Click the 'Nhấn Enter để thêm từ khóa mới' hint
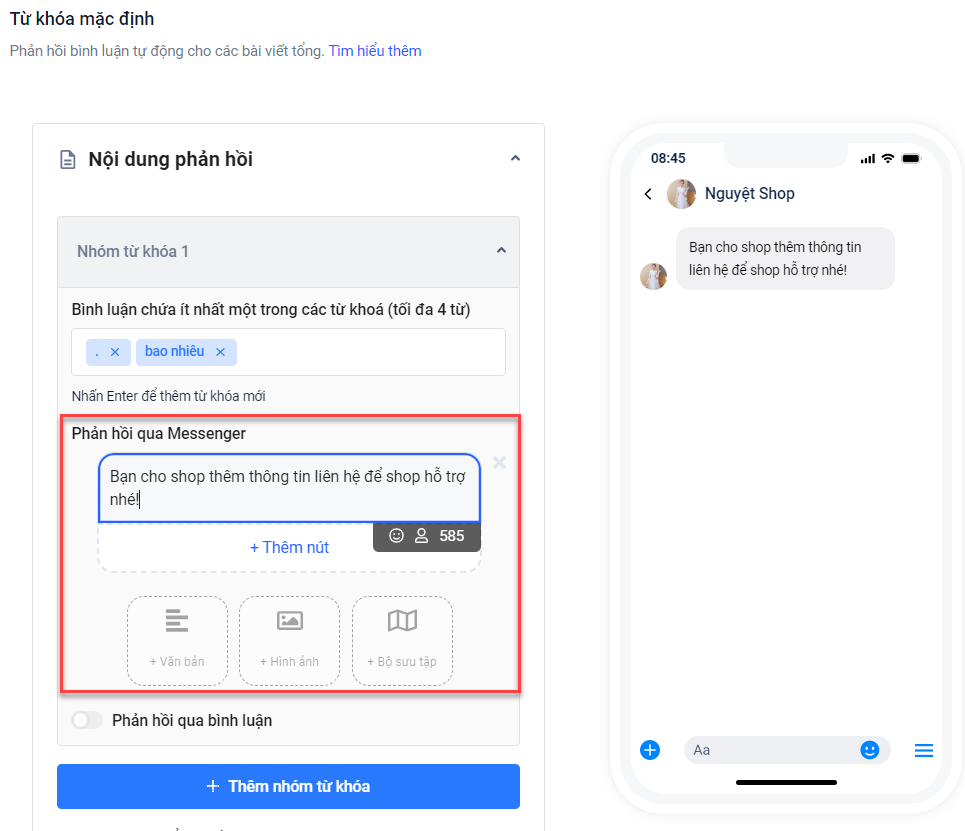This screenshot has width=965, height=831. pos(169,396)
